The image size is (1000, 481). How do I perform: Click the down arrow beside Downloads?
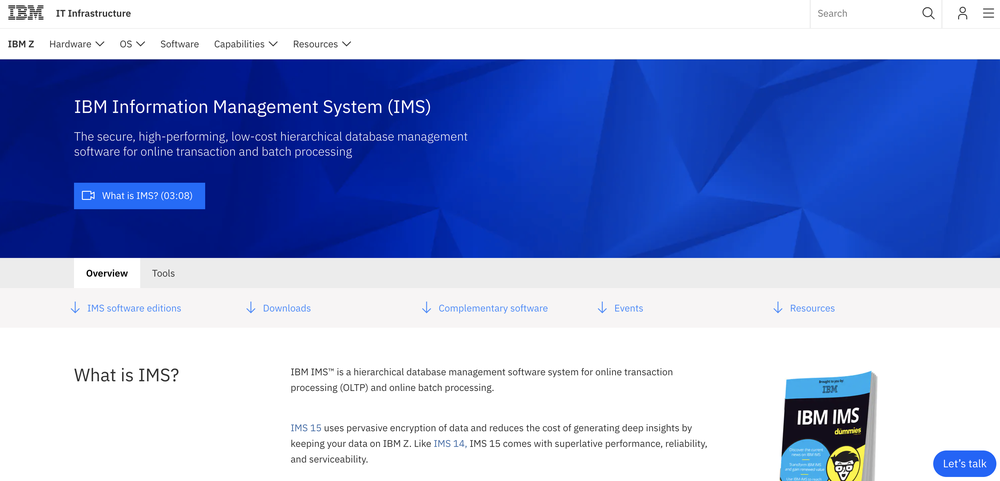251,308
